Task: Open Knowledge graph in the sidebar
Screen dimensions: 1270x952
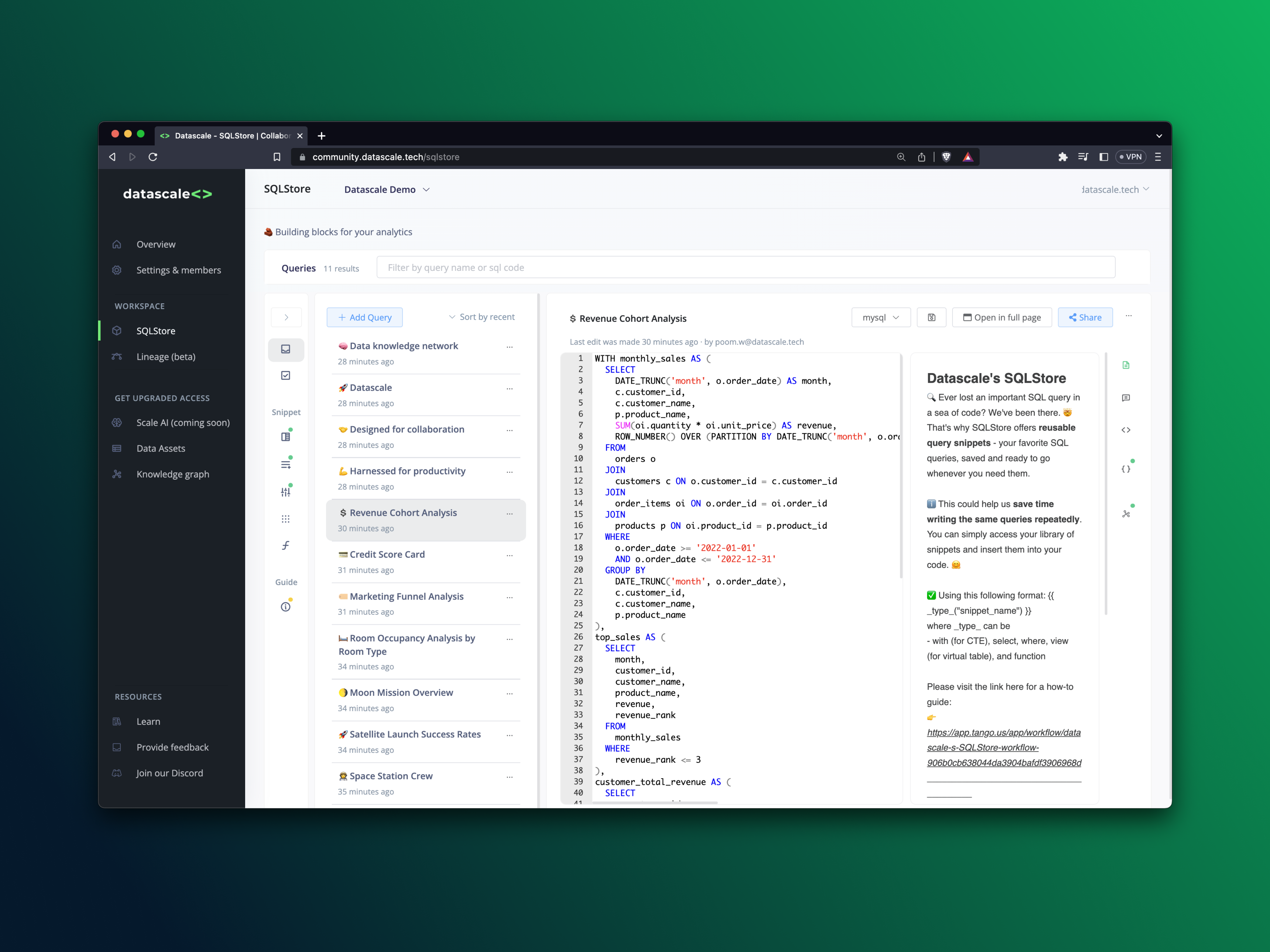Action: coord(172,474)
